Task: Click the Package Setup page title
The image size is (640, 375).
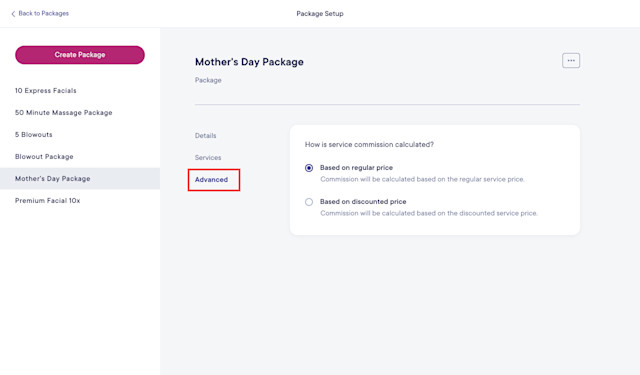Action: [x=320, y=13]
